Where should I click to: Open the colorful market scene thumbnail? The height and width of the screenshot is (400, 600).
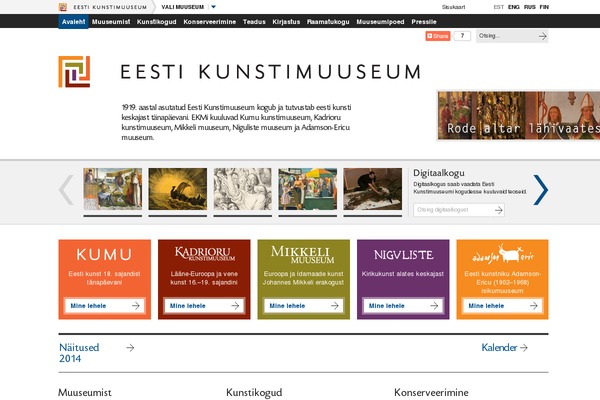pyautogui.click(x=308, y=189)
